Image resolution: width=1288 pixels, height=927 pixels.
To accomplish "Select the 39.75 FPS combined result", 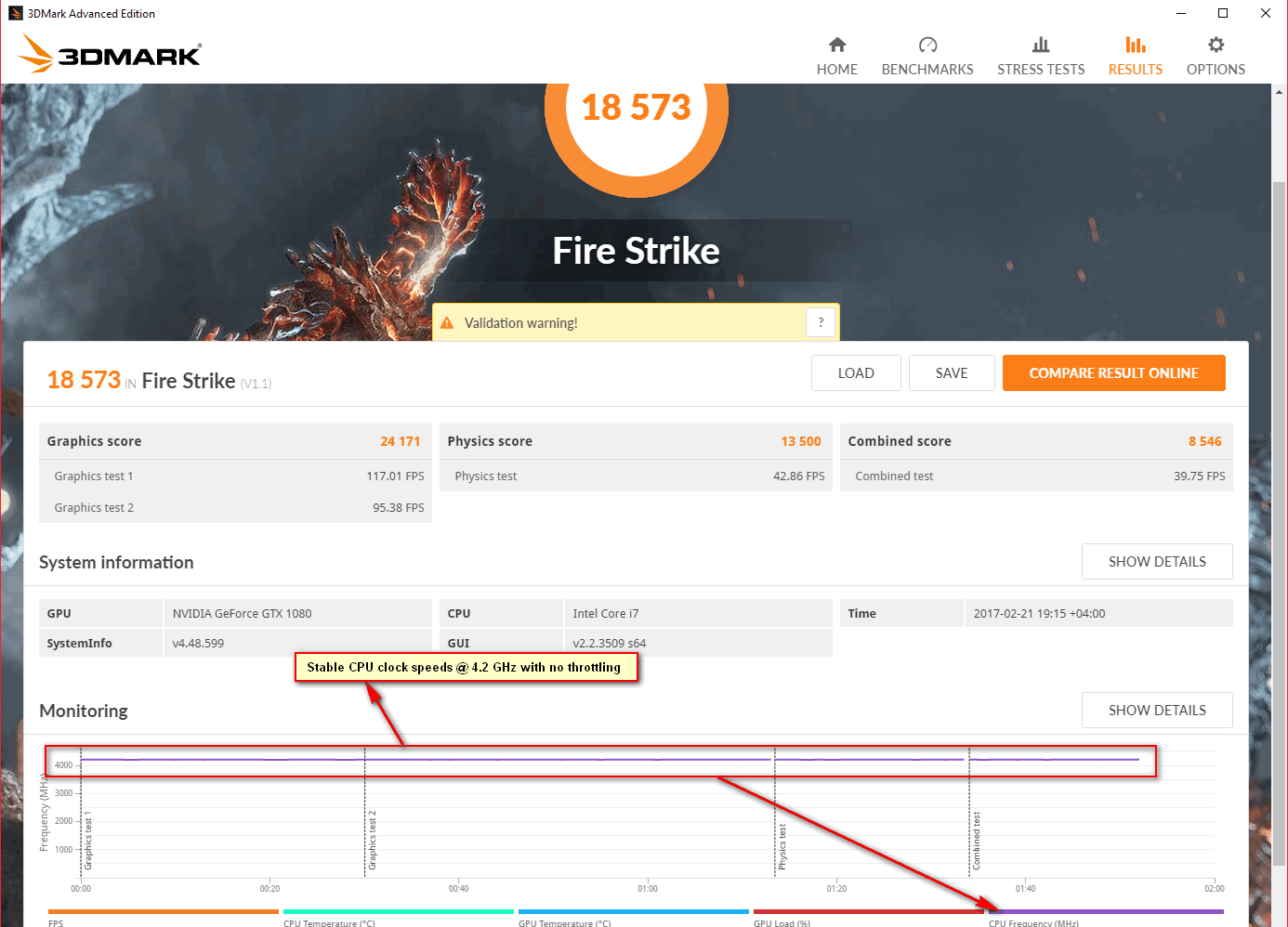I will coord(1200,477).
